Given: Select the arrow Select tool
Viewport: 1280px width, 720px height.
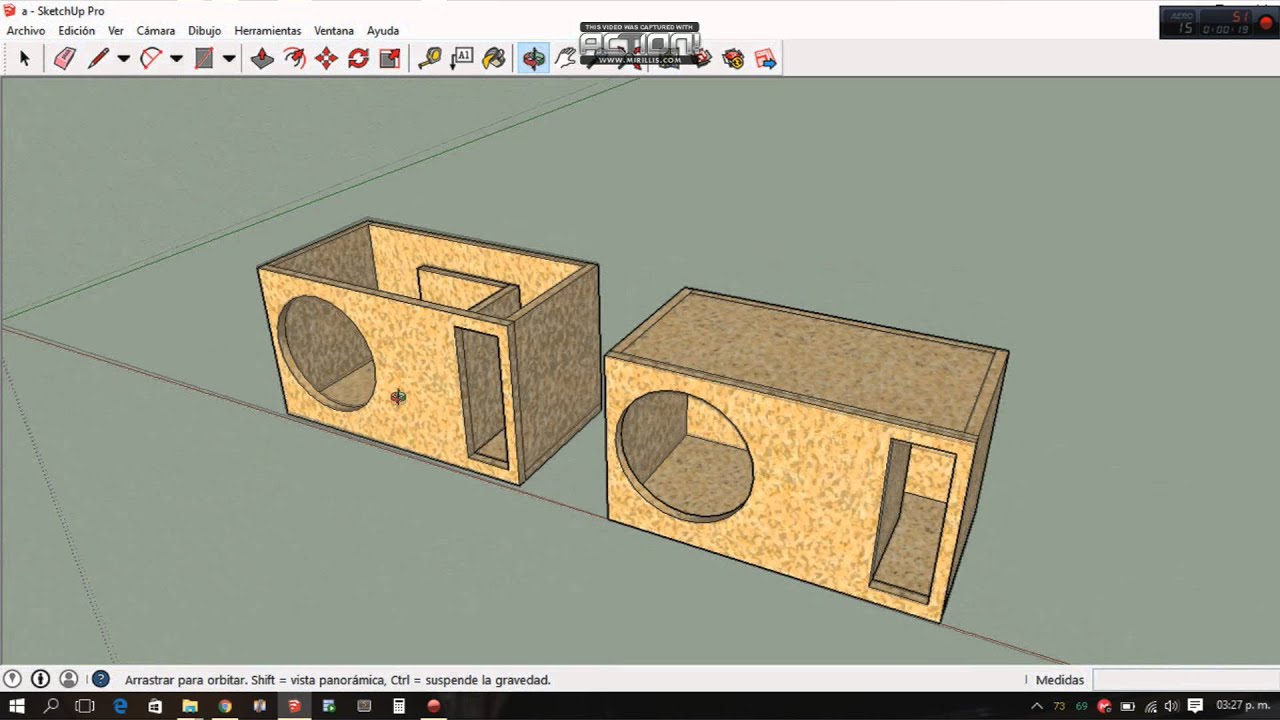Looking at the screenshot, I should [25, 59].
